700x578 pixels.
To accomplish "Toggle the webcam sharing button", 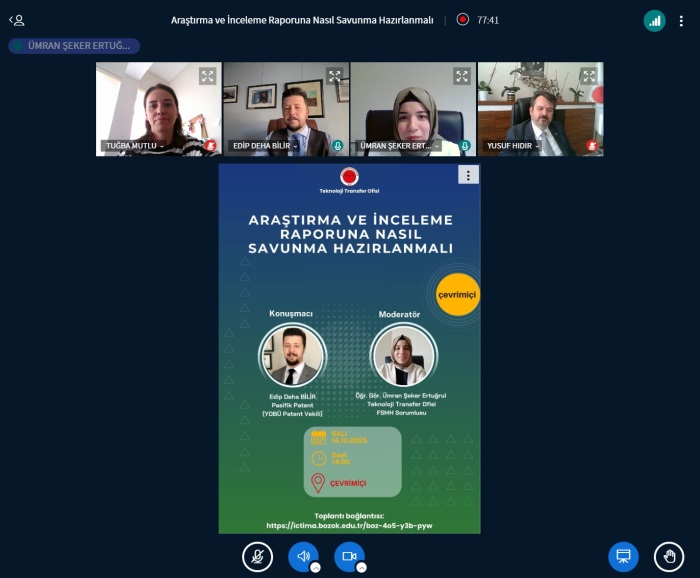I will [x=349, y=556].
